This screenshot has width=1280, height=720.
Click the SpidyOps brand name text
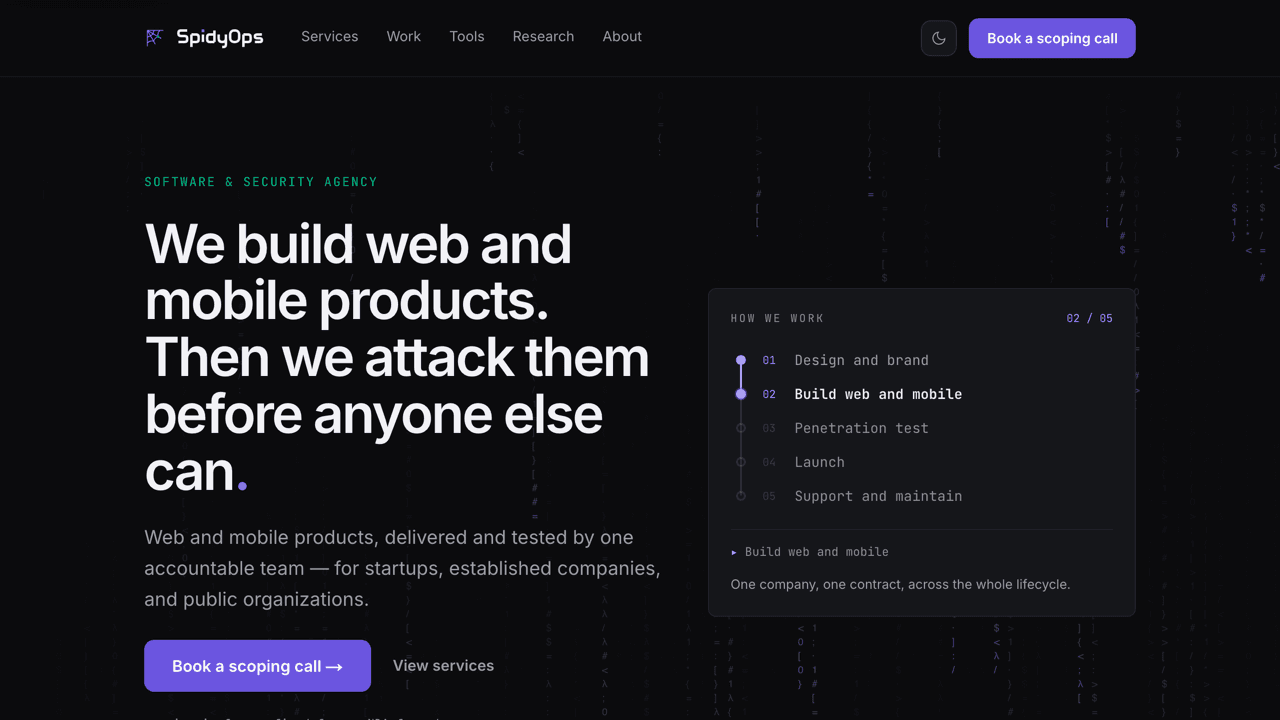(220, 37)
